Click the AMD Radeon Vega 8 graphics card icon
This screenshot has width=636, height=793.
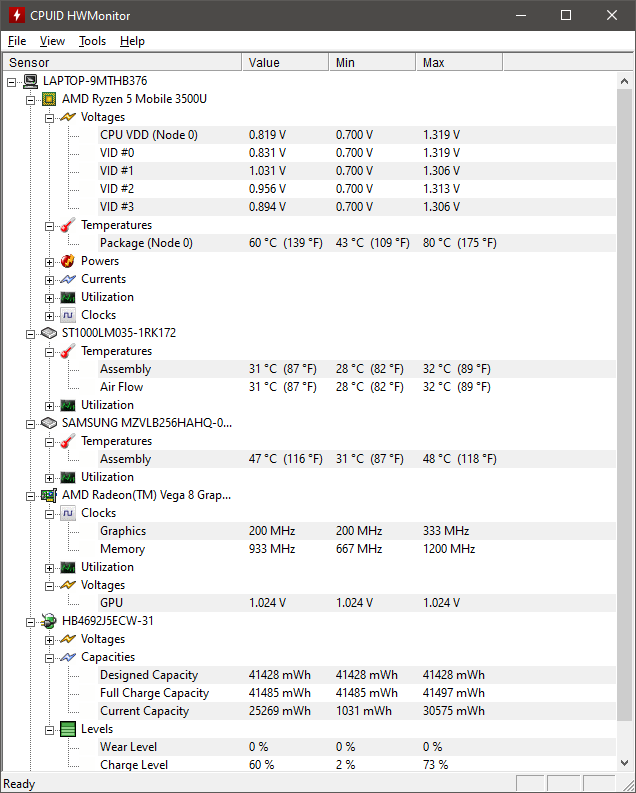pyautogui.click(x=49, y=495)
